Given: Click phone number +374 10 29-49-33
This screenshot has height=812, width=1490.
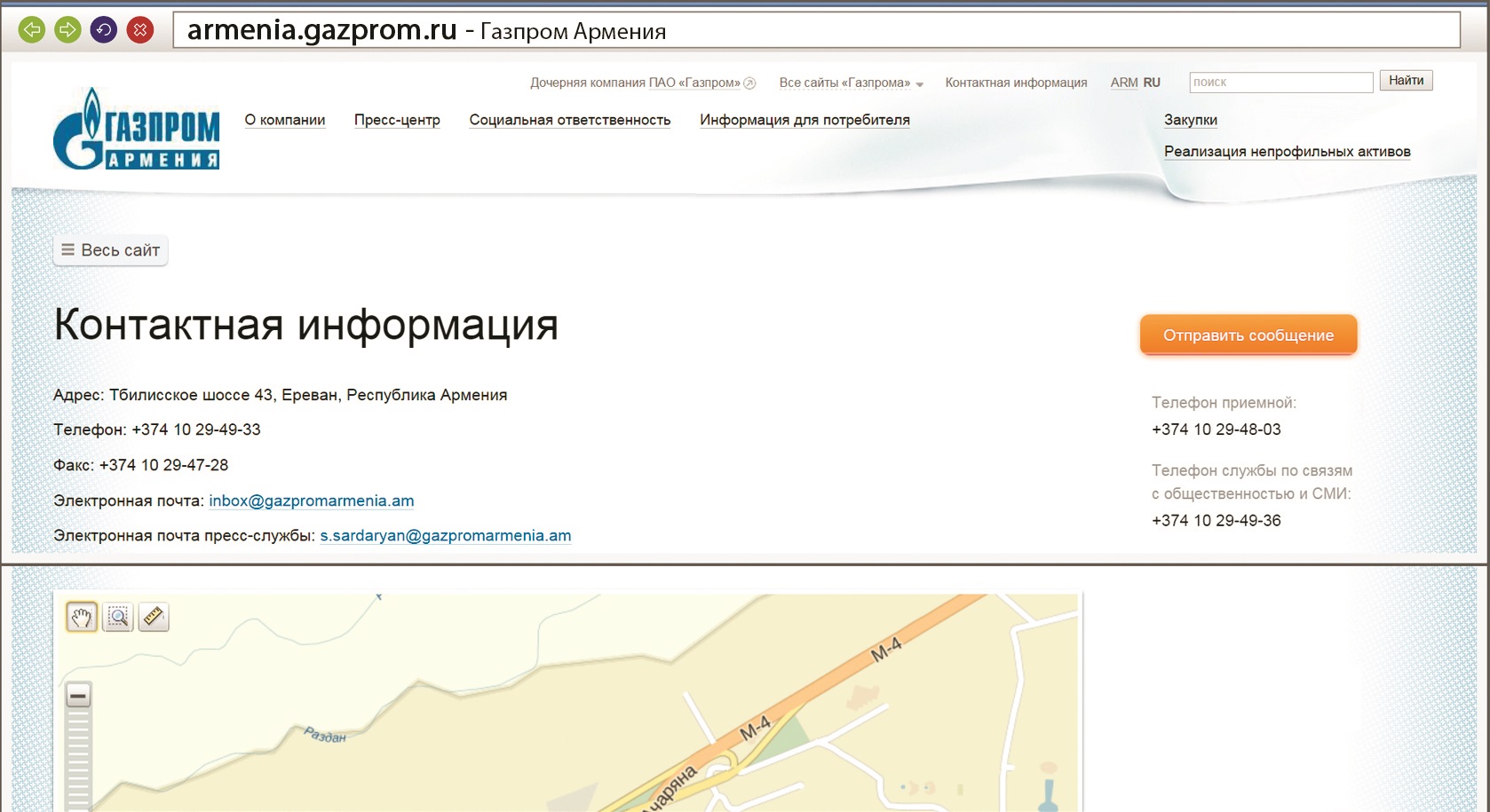Looking at the screenshot, I should point(196,430).
